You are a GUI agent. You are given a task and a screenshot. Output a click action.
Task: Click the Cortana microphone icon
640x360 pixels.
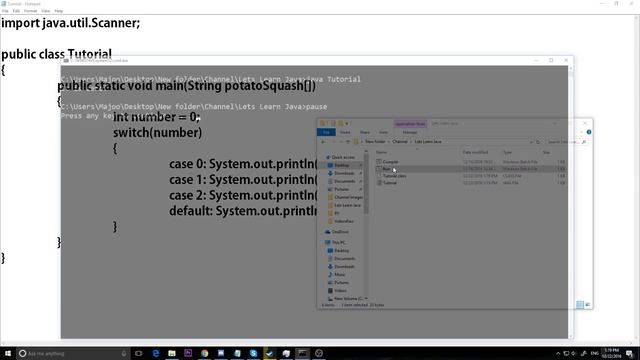click(123, 353)
